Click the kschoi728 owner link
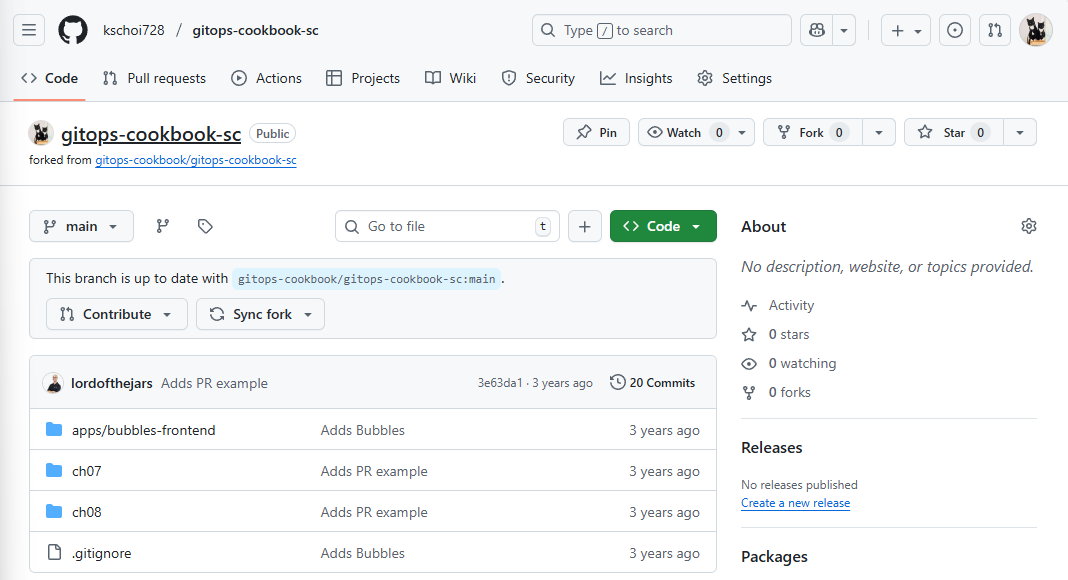 click(134, 30)
